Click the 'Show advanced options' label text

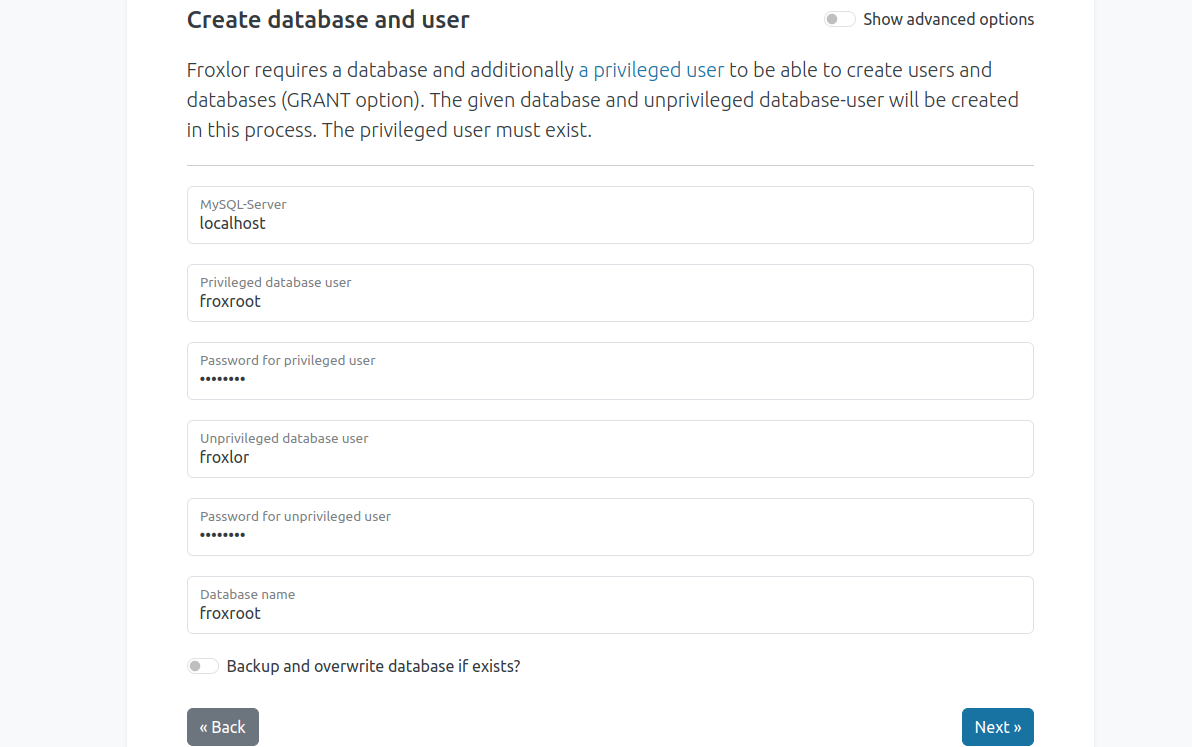(x=948, y=19)
